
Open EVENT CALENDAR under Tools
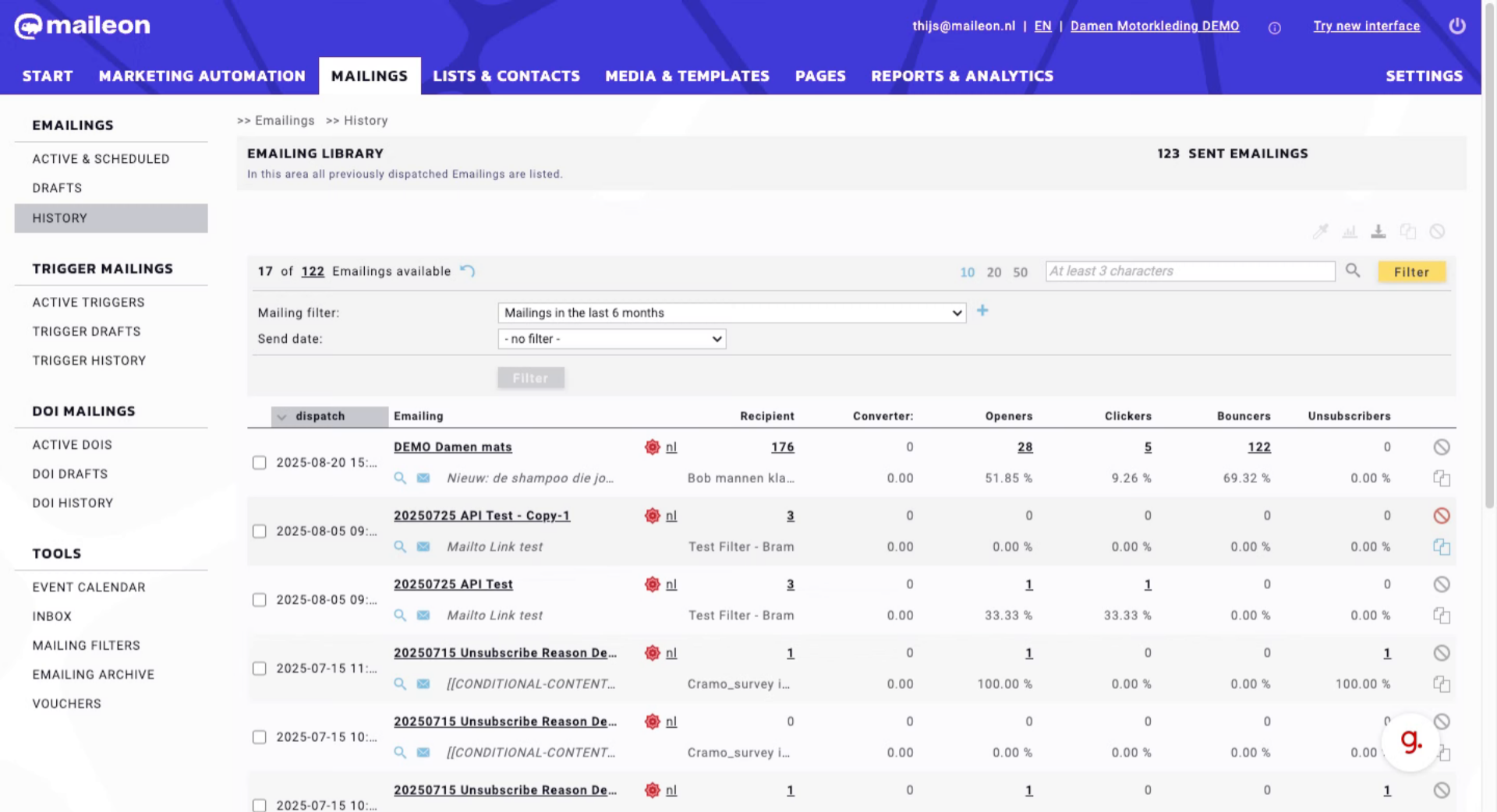coord(89,588)
